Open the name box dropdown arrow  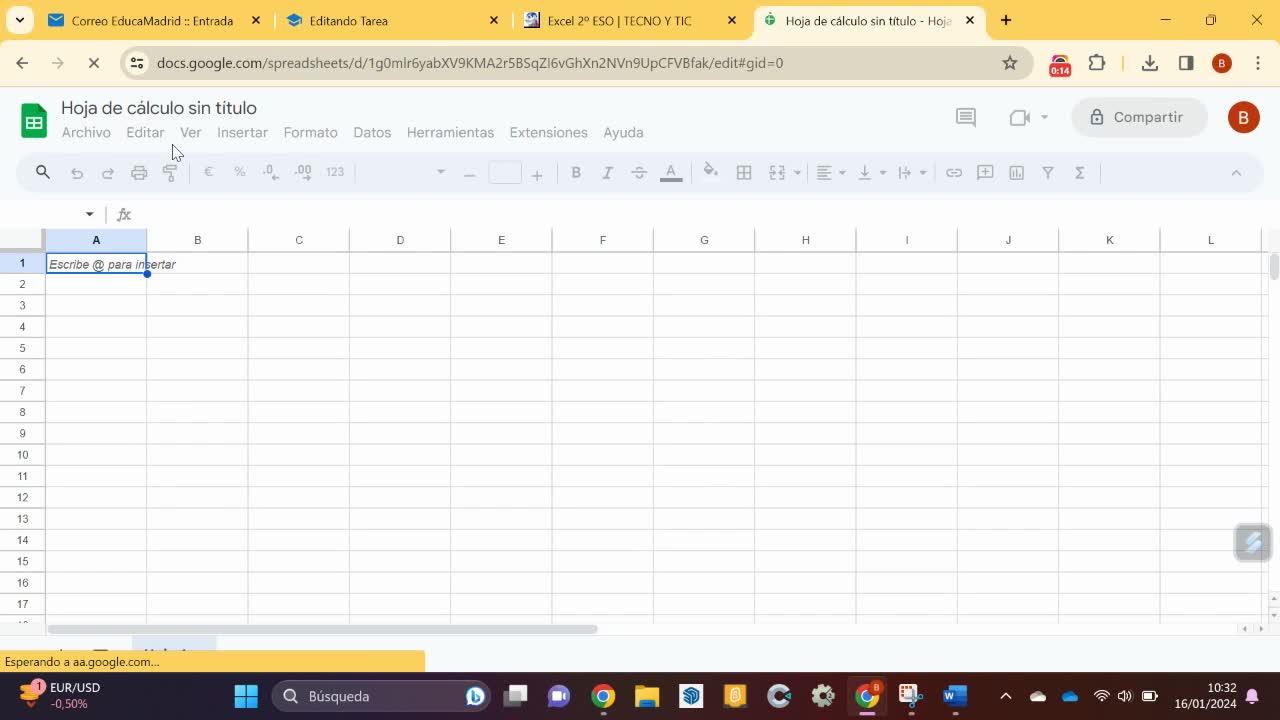[x=89, y=214]
